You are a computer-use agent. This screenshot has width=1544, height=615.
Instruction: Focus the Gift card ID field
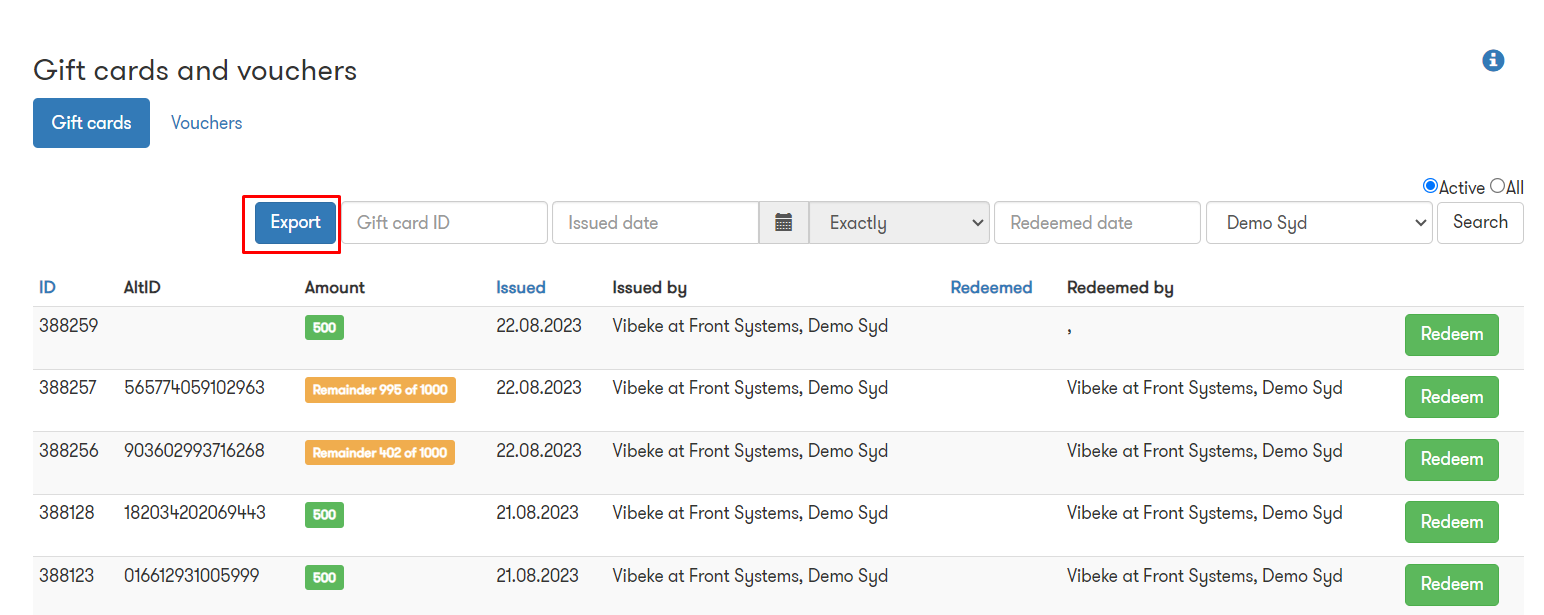(445, 223)
